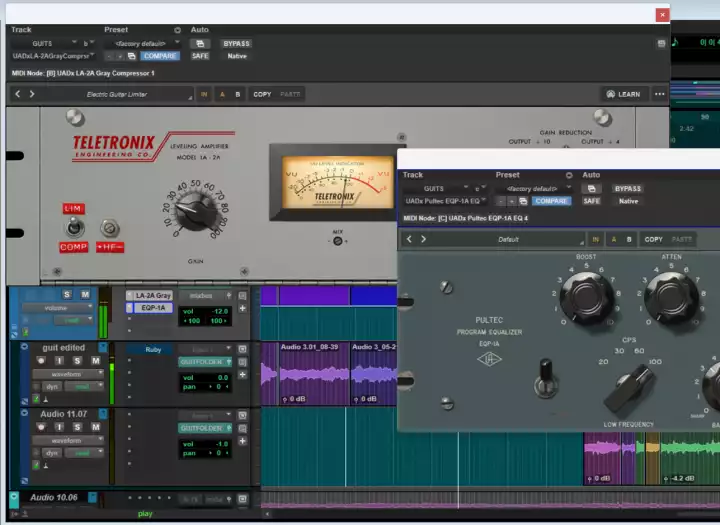Click the LA-2A Learn MIDI button
720x525 pixels.
coord(624,94)
